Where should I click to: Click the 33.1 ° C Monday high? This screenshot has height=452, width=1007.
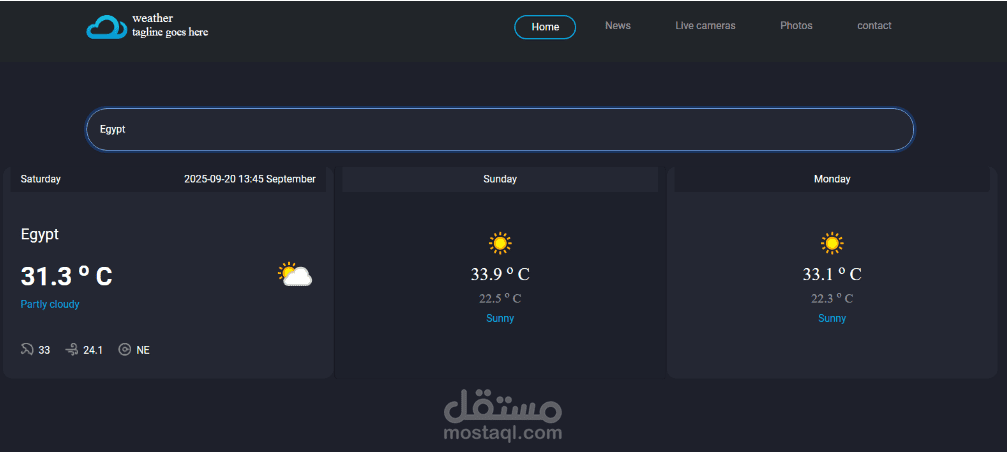(x=832, y=274)
